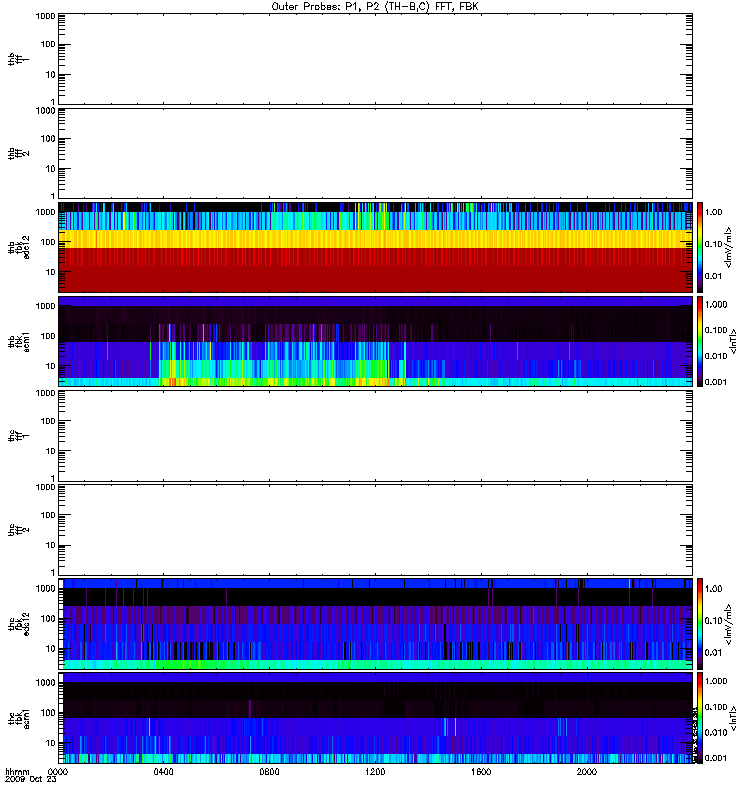Click "0.001" on the thb scm1 colorbar scale
Viewport: 750px width, 800px height.
pos(716,382)
